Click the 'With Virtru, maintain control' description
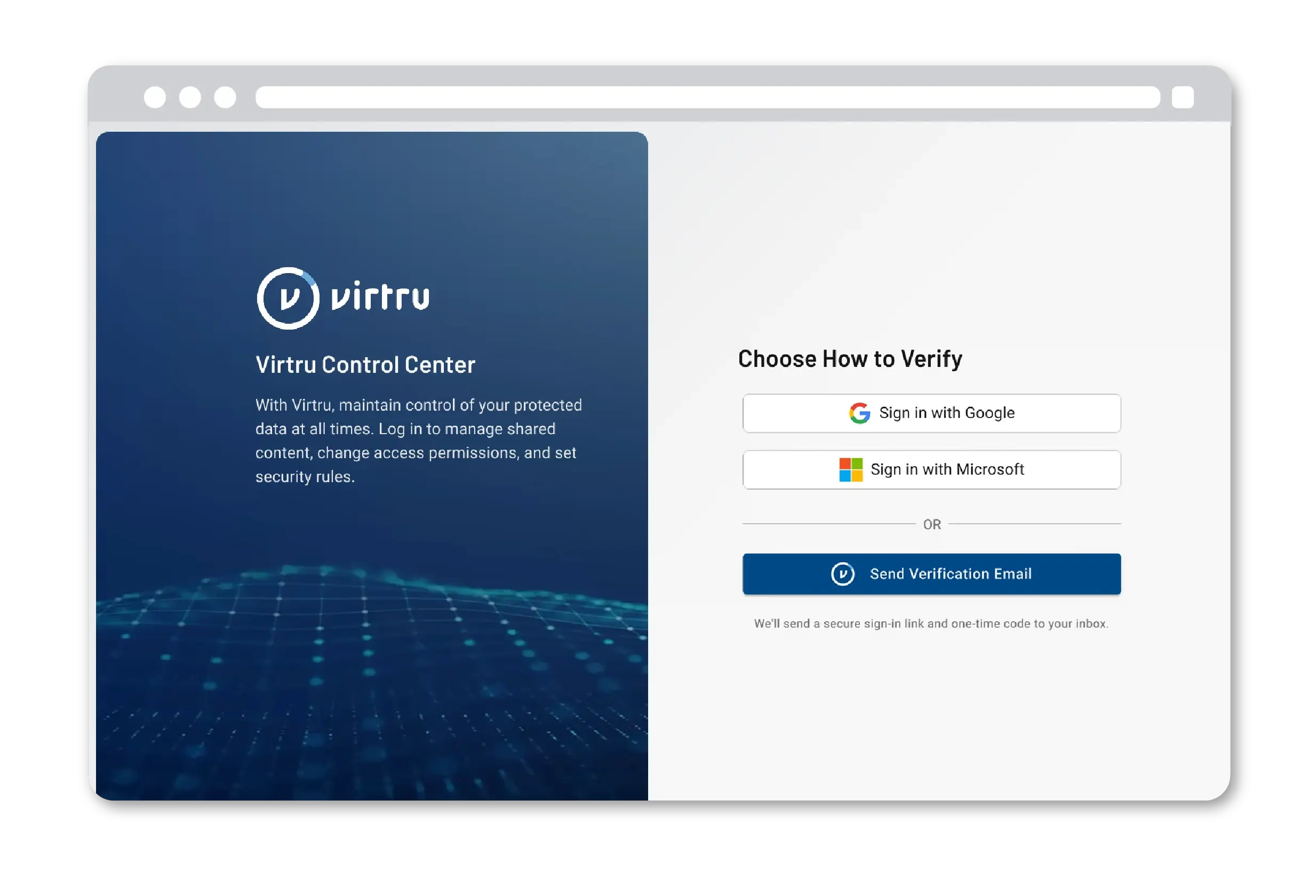This screenshot has width=1316, height=896. pyautogui.click(x=418, y=441)
